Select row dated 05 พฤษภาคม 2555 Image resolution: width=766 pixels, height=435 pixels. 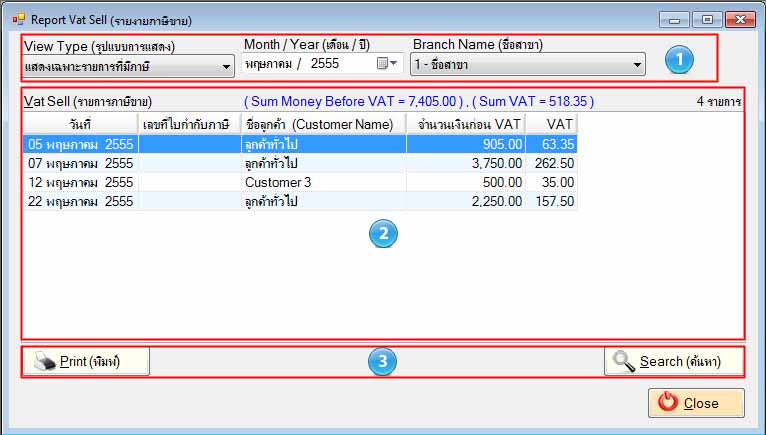coord(300,144)
